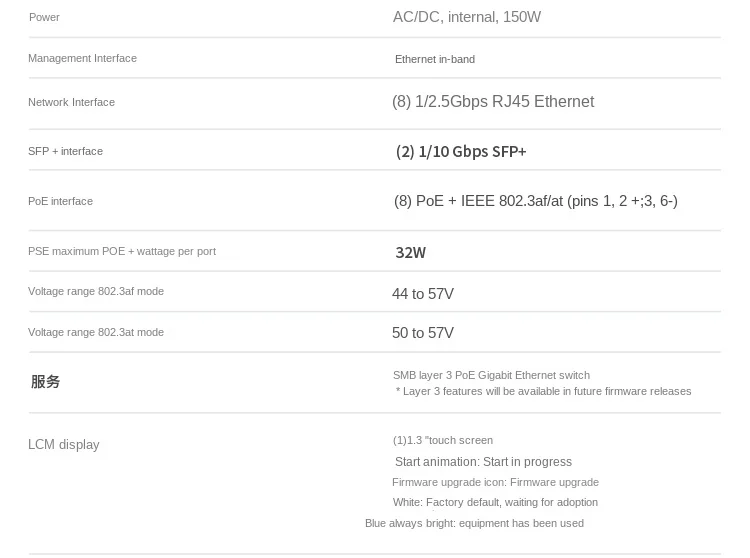Image resolution: width=750 pixels, height=558 pixels.
Task: Select the Firmware upgrade icon description line
Action: 495,482
